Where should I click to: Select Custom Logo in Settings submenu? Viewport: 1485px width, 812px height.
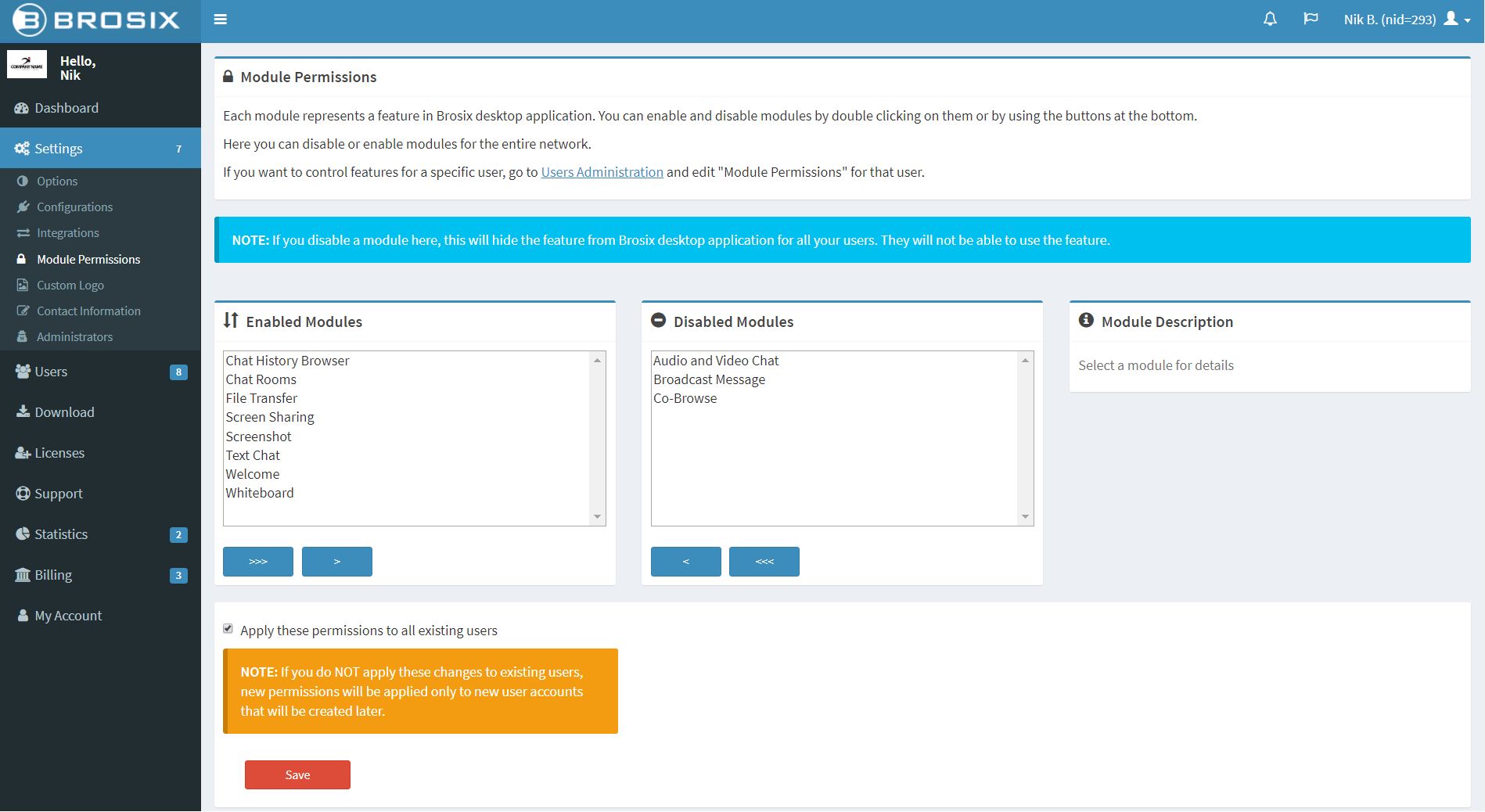click(70, 286)
